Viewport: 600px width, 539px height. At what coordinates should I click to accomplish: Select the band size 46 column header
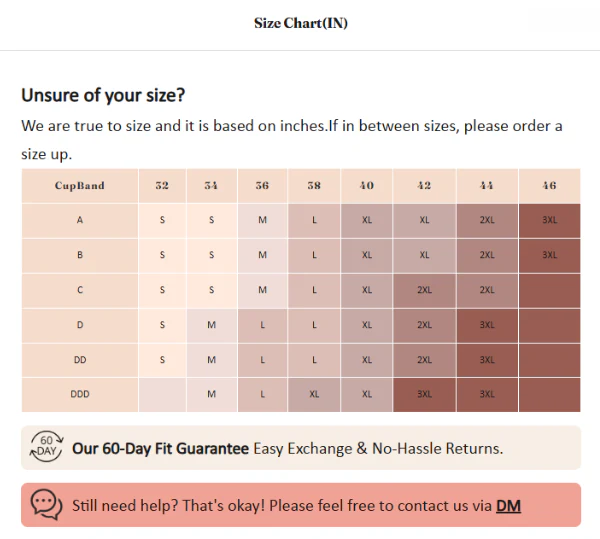[549, 186]
